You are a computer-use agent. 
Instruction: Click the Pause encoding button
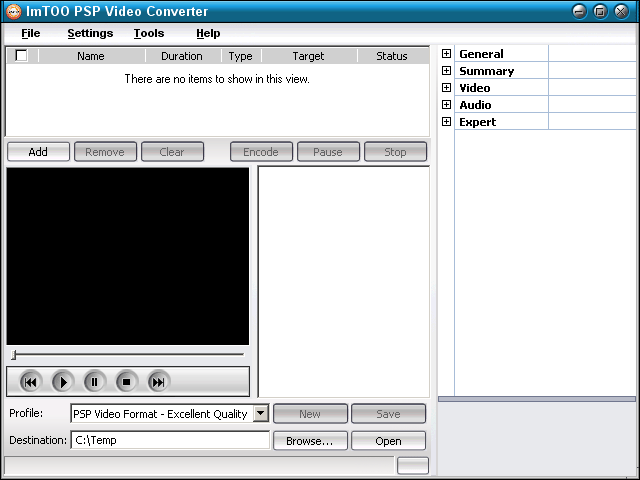tap(328, 152)
